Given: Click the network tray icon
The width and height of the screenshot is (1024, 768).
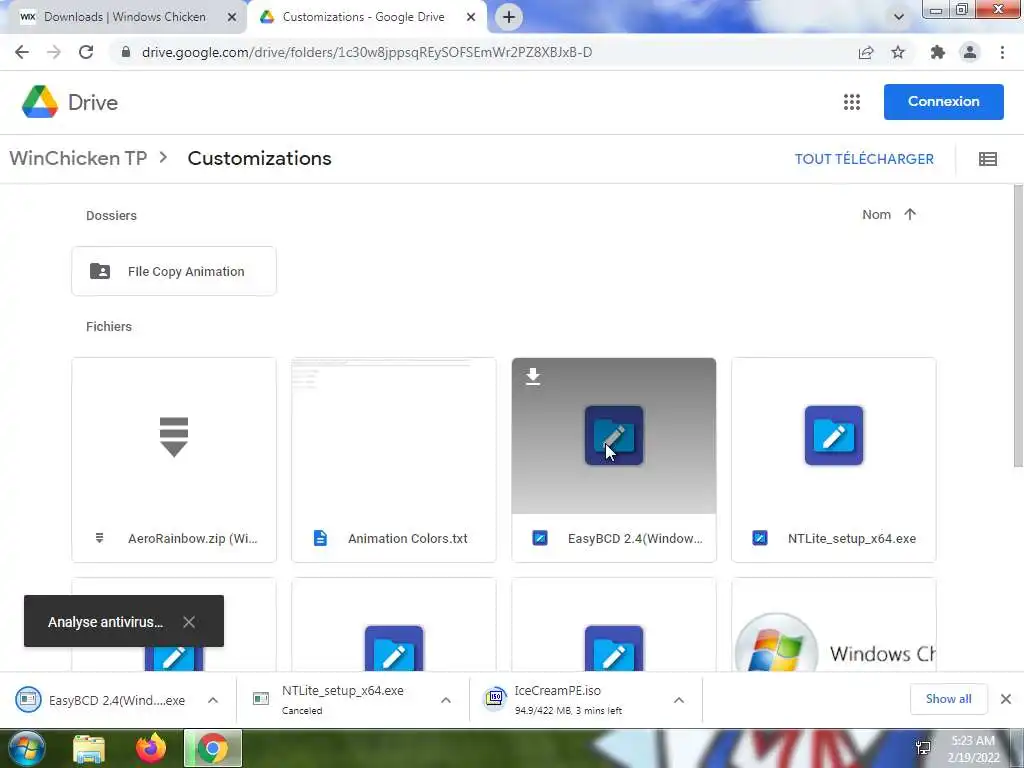Looking at the screenshot, I should pyautogui.click(x=923, y=748).
